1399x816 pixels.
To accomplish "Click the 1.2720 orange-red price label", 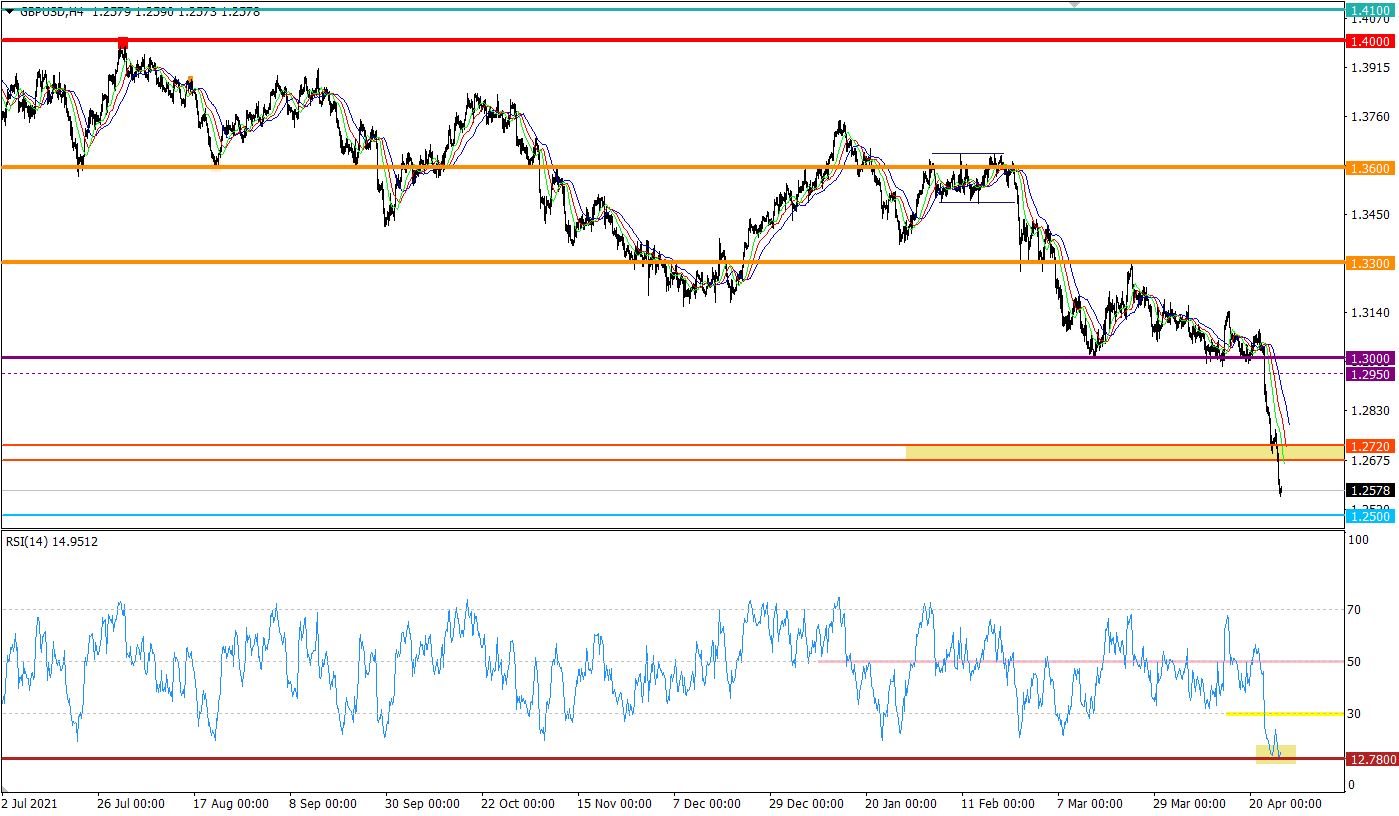I will tap(1370, 446).
